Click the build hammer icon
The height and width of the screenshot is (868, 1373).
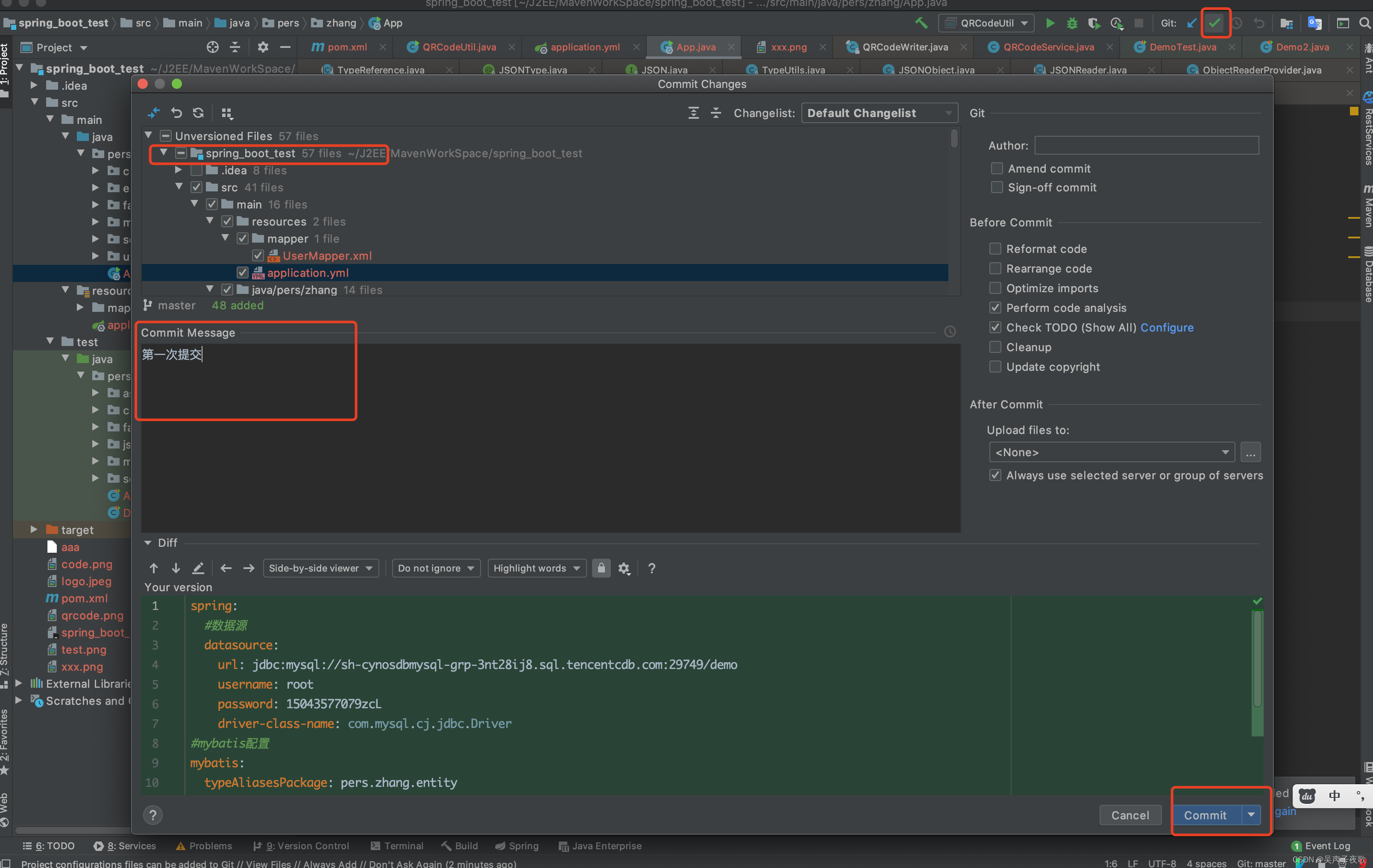921,23
